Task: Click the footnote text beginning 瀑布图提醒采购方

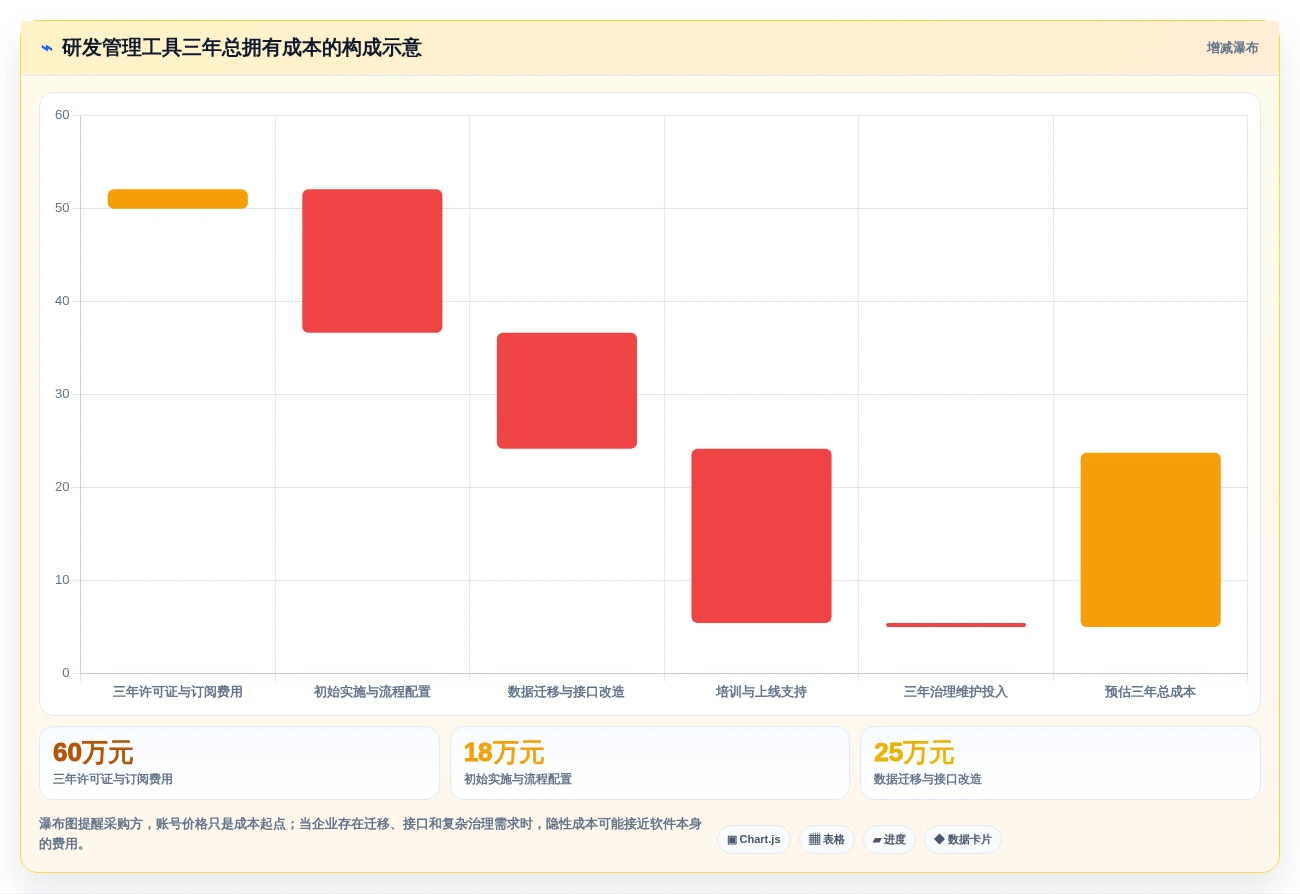Action: point(370,834)
